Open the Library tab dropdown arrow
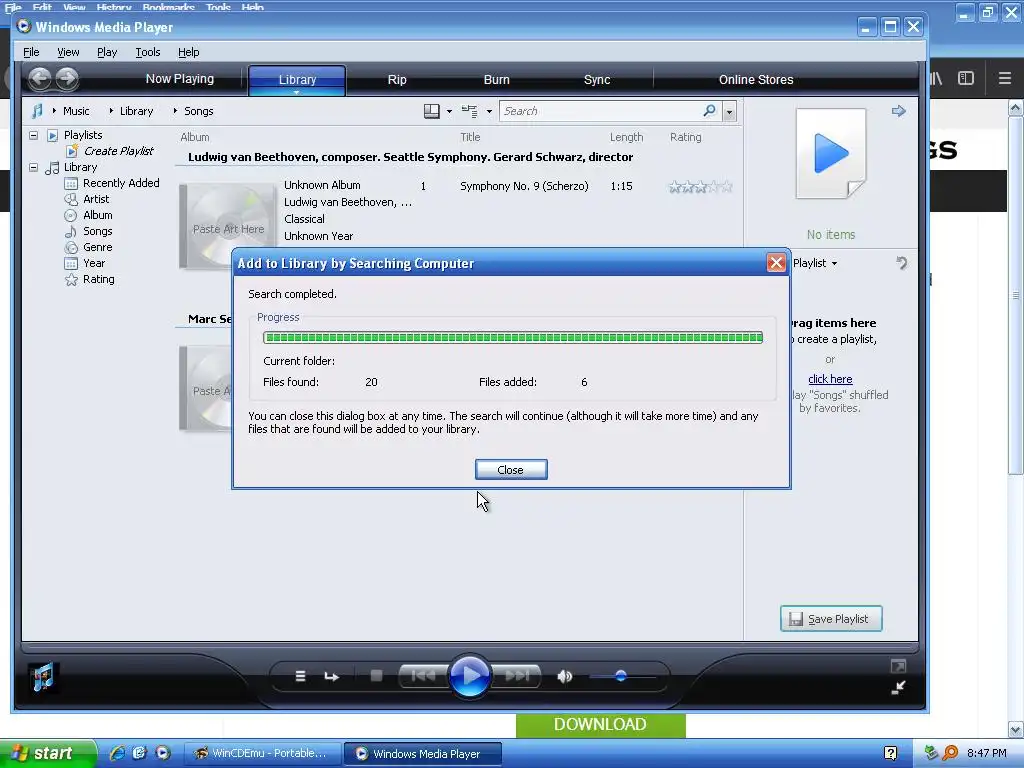This screenshot has height=768, width=1024. pos(296,93)
